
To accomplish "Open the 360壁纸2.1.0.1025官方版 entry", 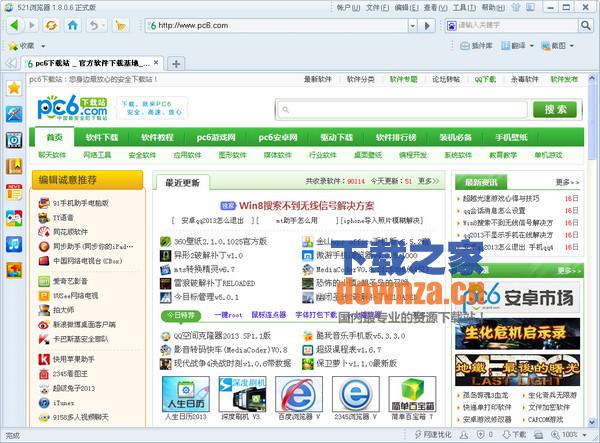I will [x=220, y=241].
